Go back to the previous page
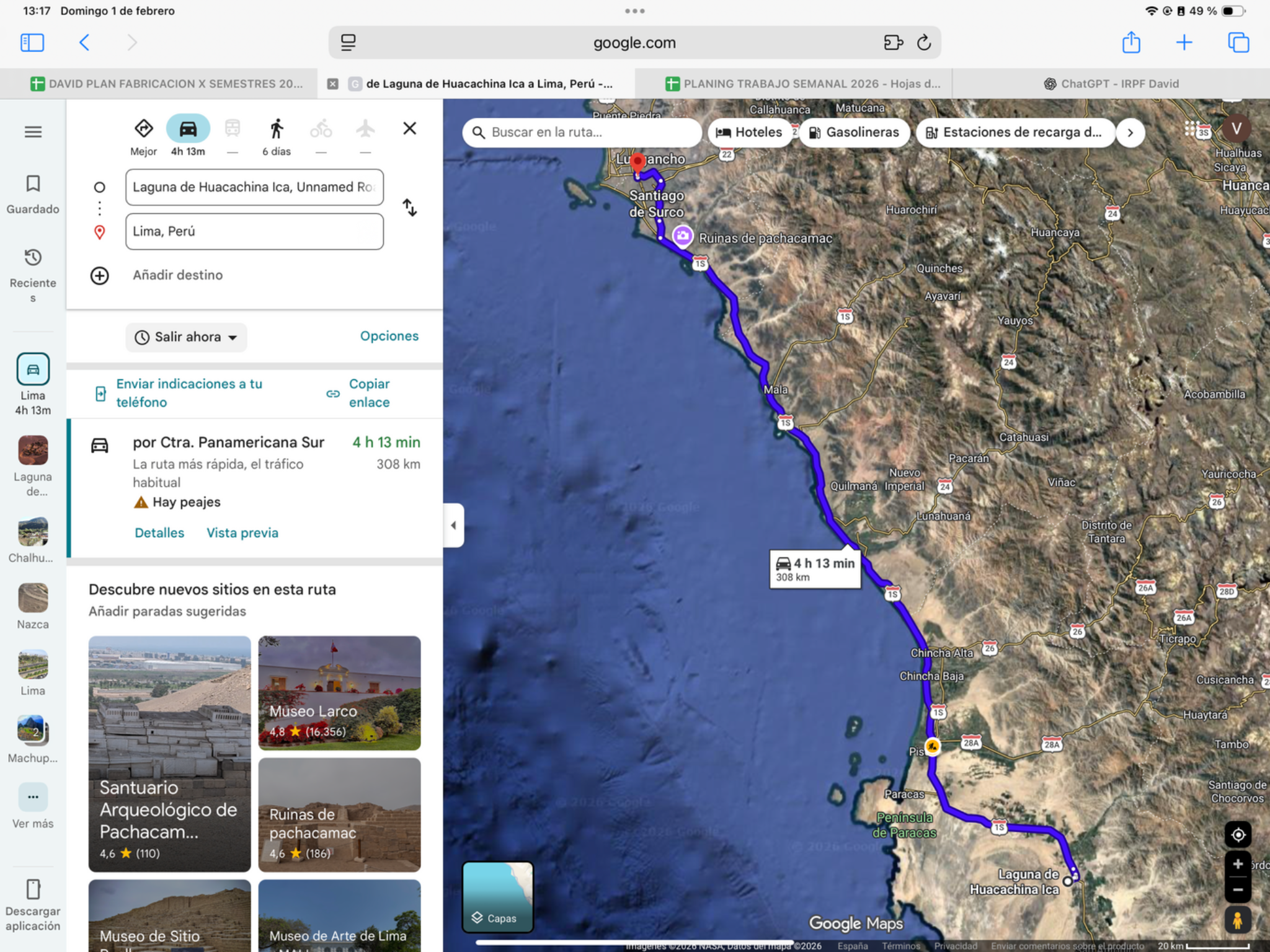 pos(85,43)
